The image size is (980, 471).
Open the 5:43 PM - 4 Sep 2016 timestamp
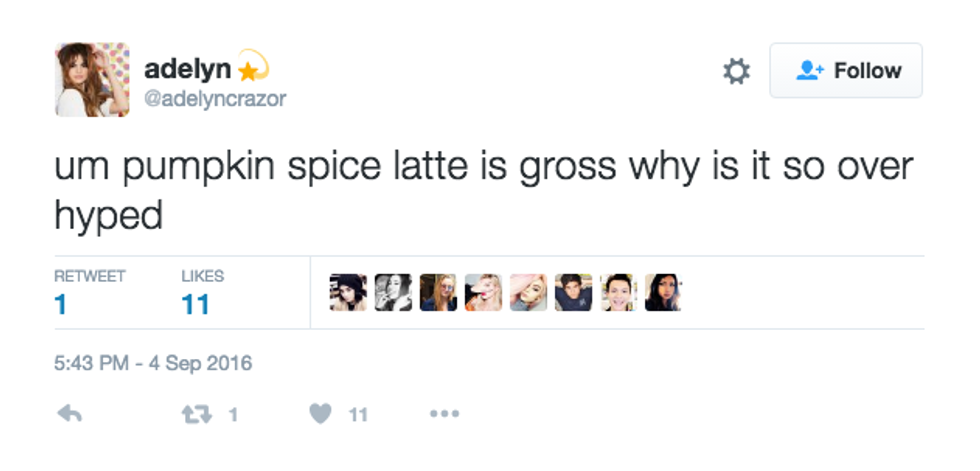(x=153, y=363)
